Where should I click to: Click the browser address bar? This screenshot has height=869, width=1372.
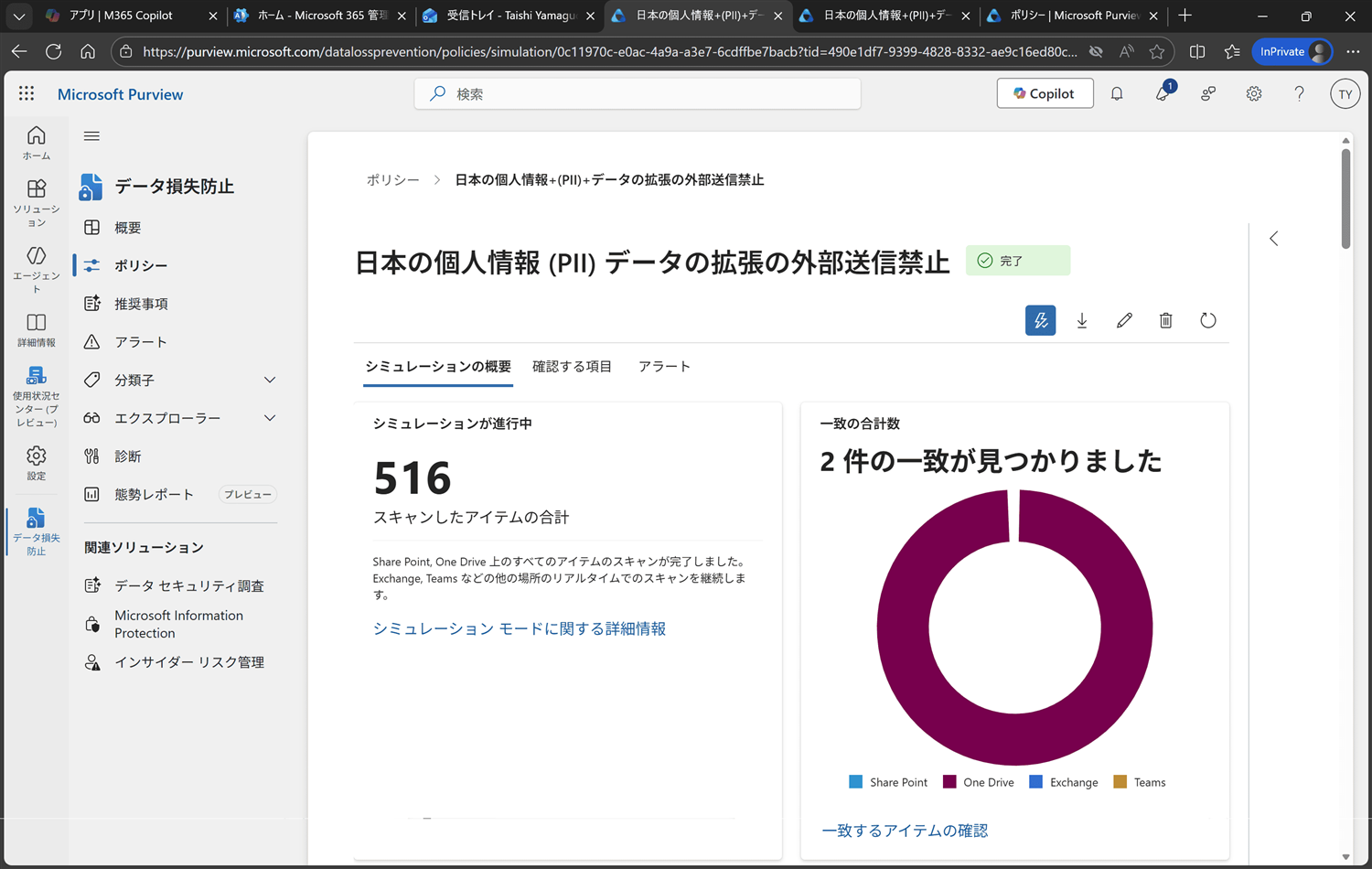coord(609,51)
